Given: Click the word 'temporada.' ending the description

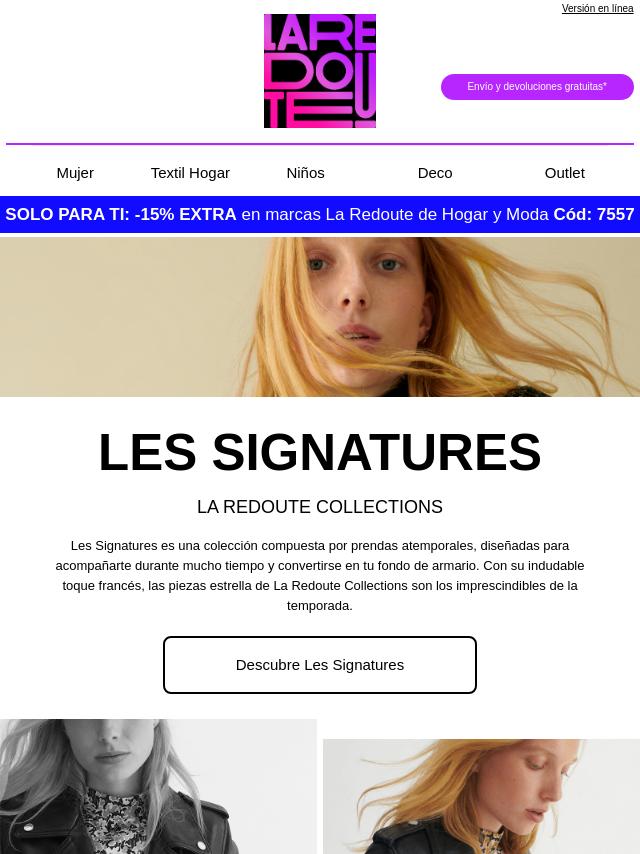Looking at the screenshot, I should (320, 606).
